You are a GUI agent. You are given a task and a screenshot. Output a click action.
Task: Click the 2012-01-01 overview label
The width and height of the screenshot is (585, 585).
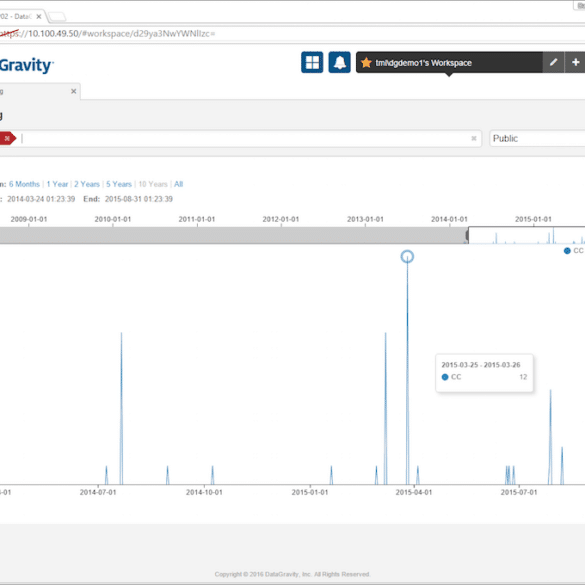(x=281, y=219)
